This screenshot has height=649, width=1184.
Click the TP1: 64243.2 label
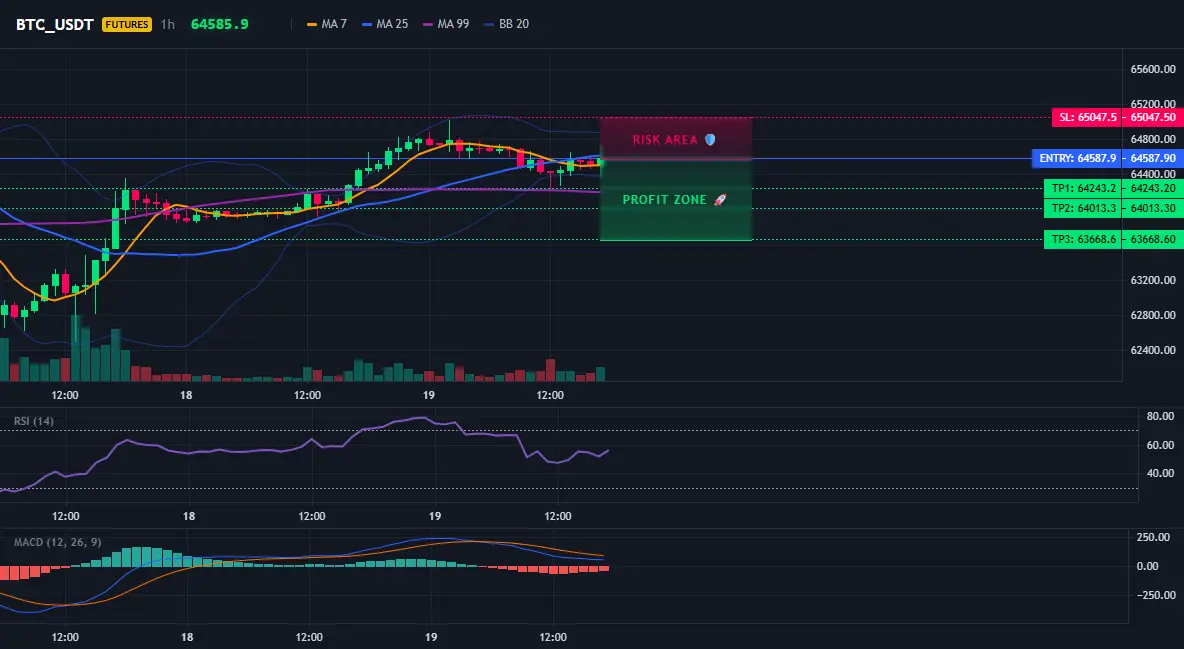1083,187
